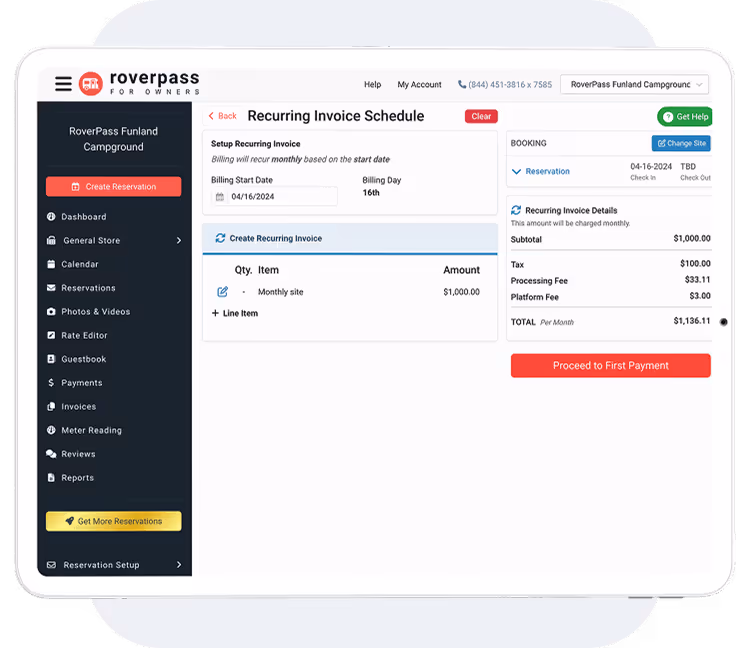Click the Dashboard gauge icon

coord(51,217)
